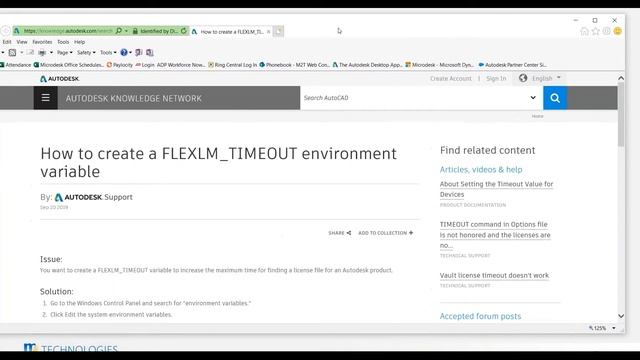Expand the search product dropdown arrow
The width and height of the screenshot is (640, 360).
point(533,98)
